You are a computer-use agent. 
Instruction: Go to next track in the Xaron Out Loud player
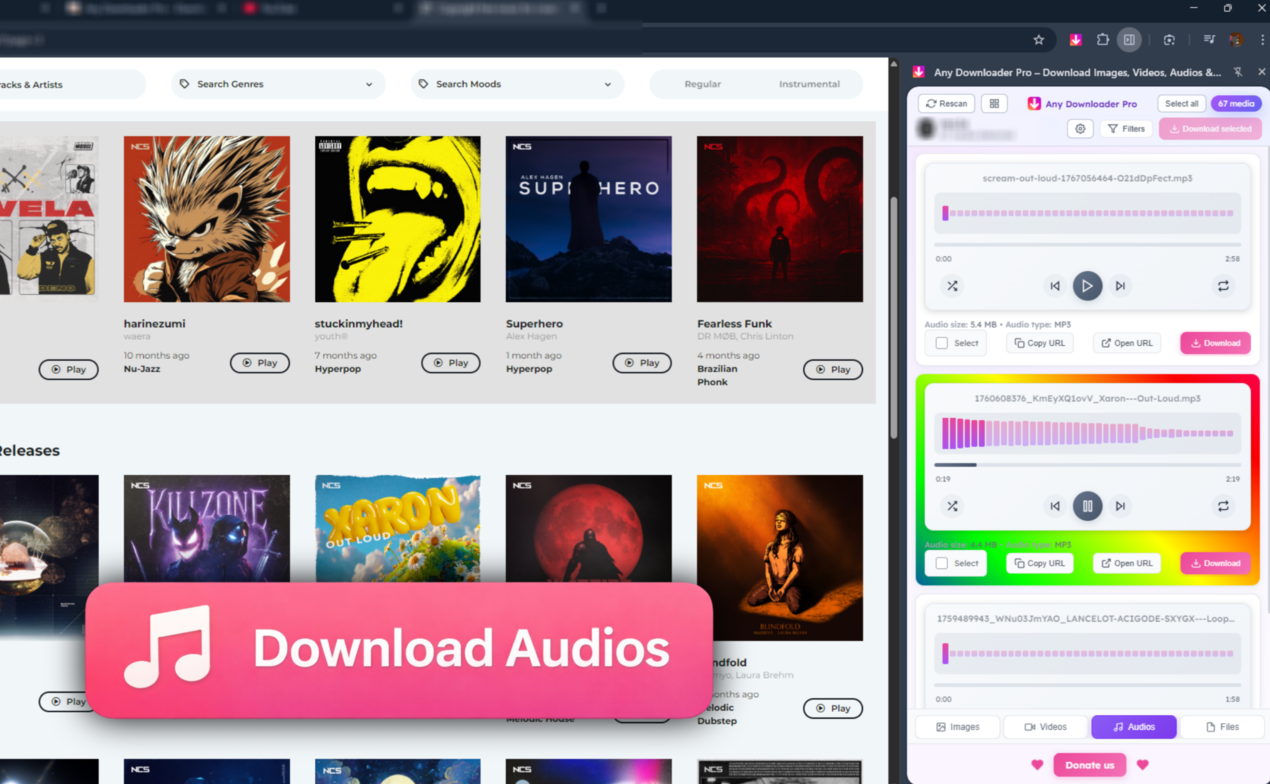click(1120, 506)
